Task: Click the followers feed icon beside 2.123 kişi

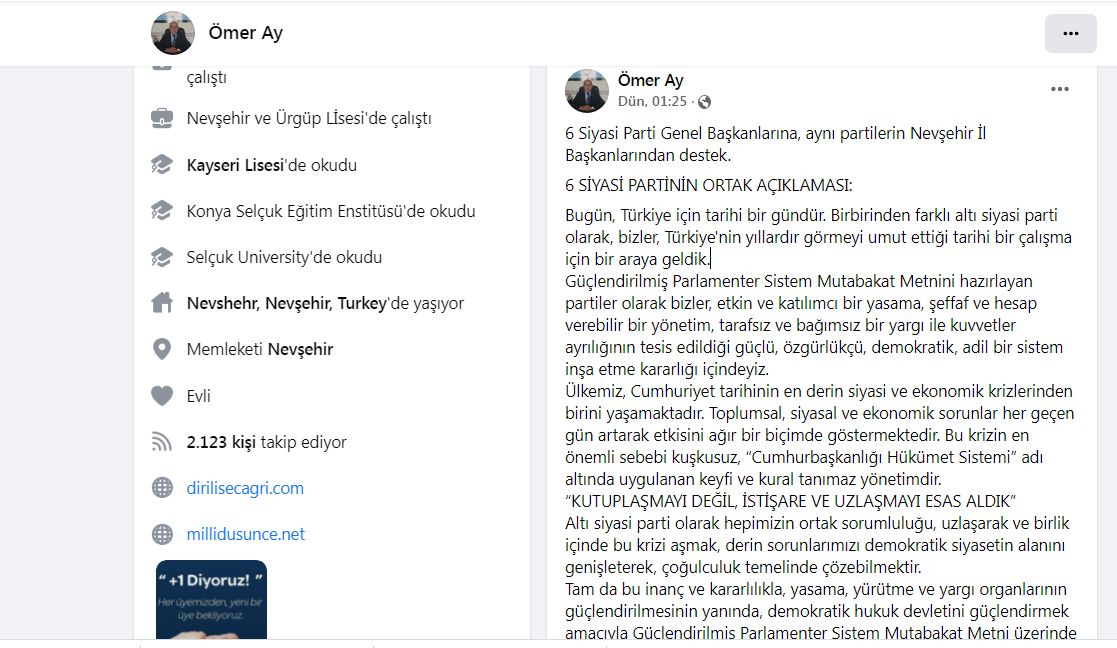Action: tap(162, 441)
